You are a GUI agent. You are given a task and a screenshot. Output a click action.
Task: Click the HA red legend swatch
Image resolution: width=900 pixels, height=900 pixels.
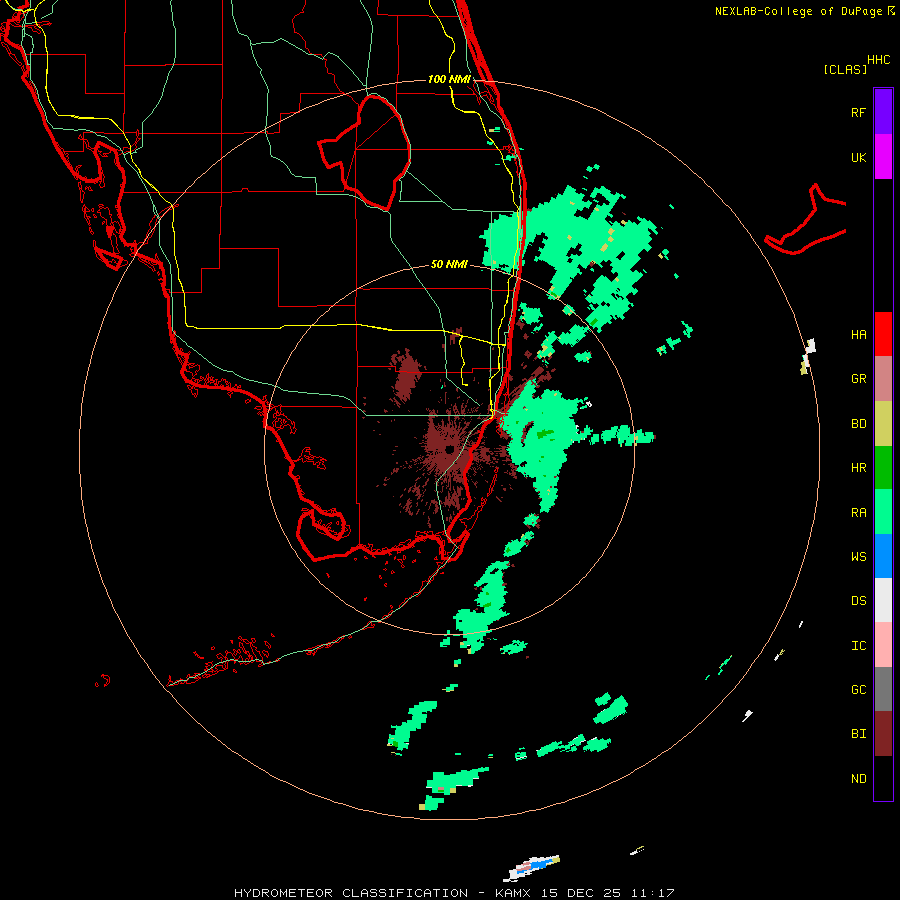883,334
